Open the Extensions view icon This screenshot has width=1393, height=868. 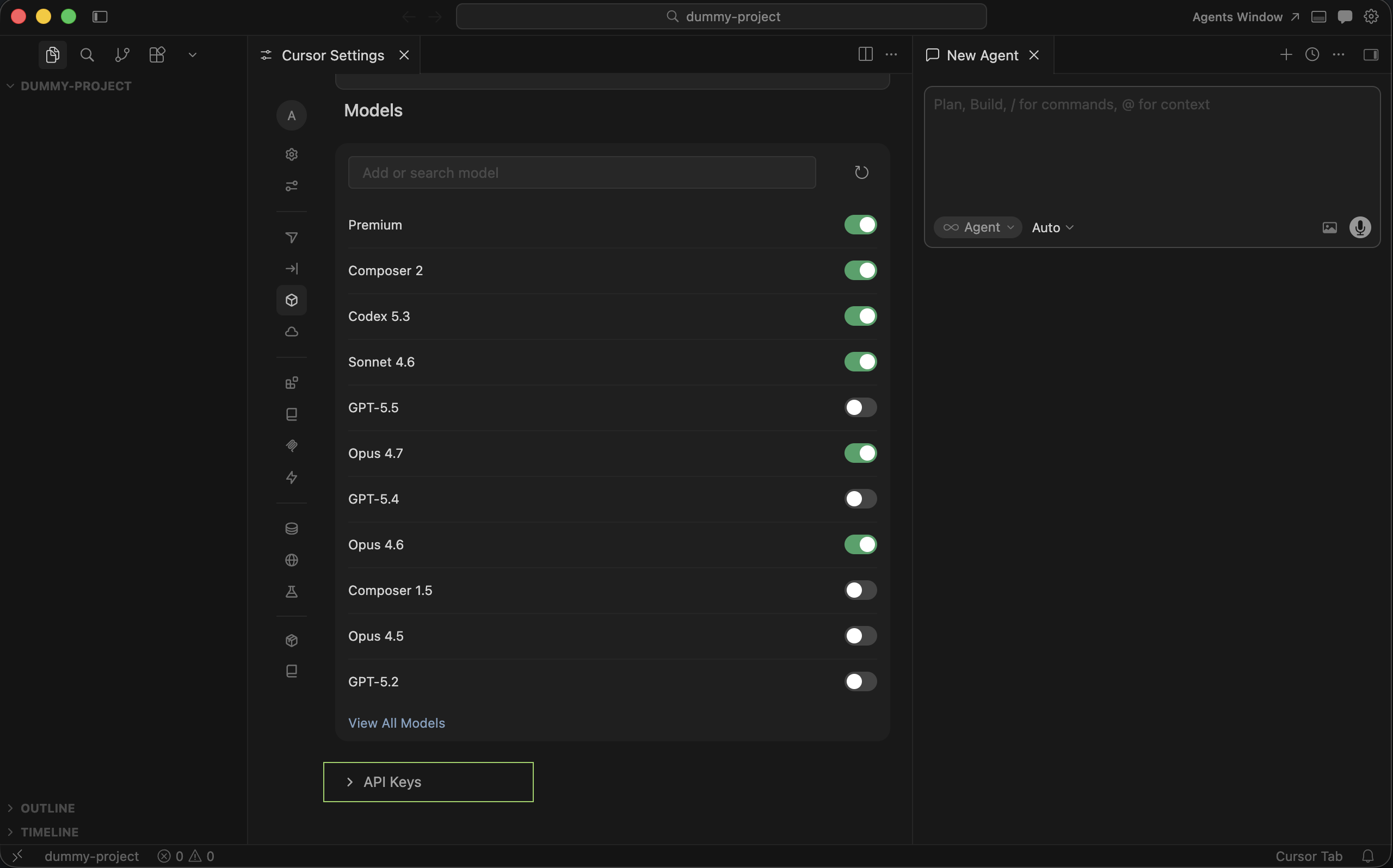[157, 55]
